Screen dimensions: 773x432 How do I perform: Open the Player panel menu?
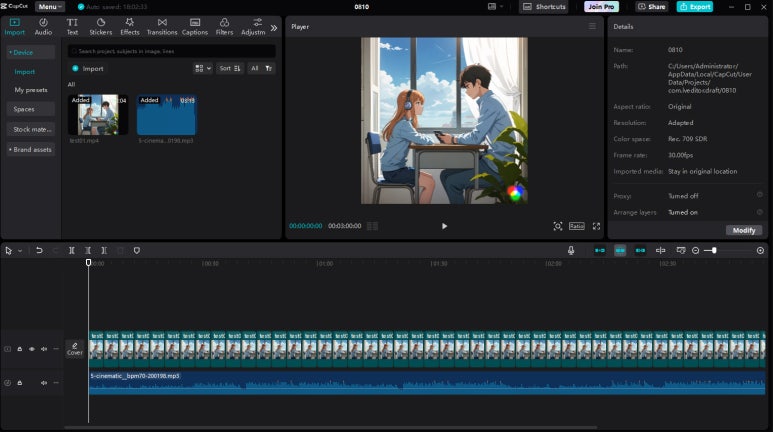point(592,26)
